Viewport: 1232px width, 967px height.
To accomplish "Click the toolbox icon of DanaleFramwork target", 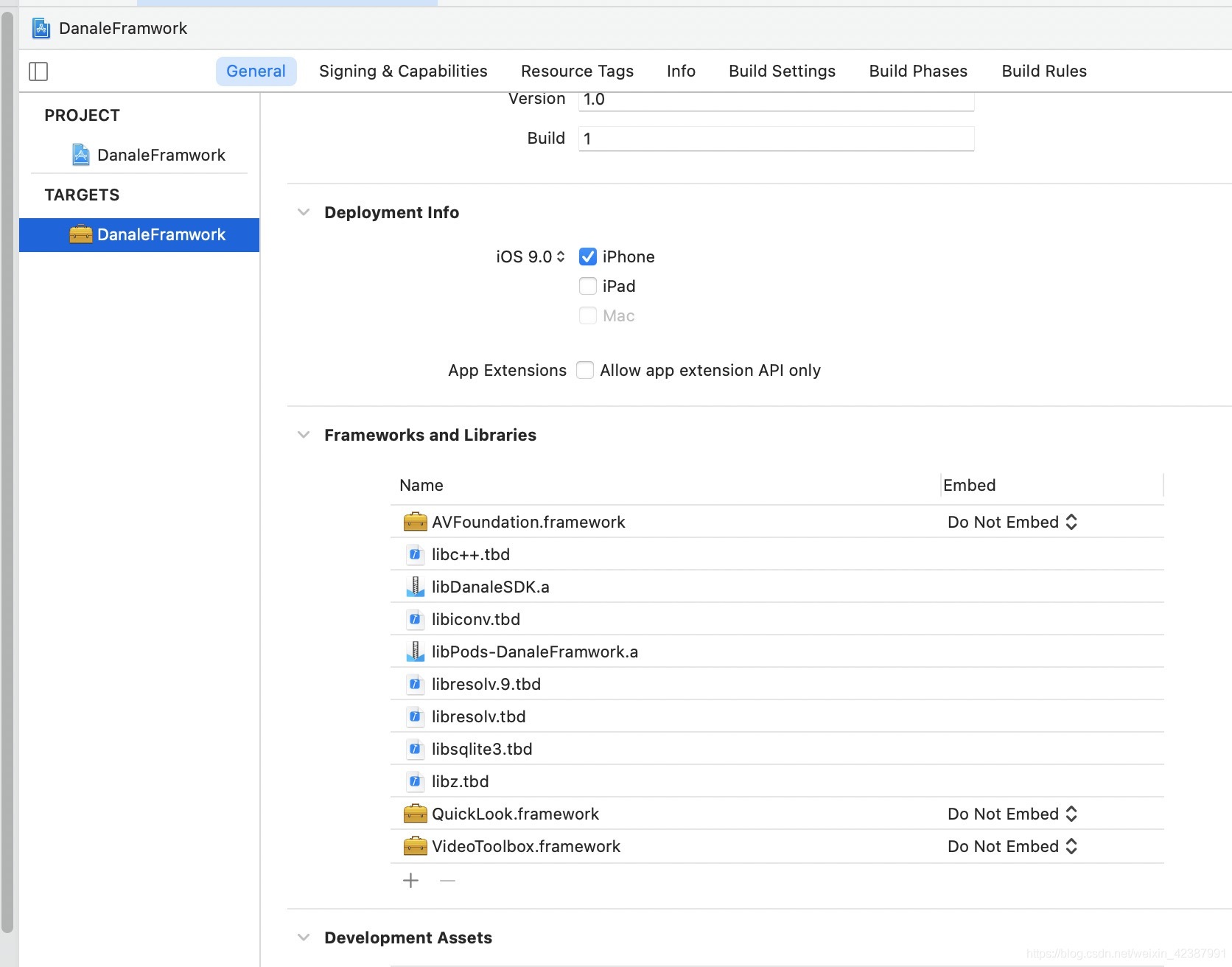I will pyautogui.click(x=80, y=234).
